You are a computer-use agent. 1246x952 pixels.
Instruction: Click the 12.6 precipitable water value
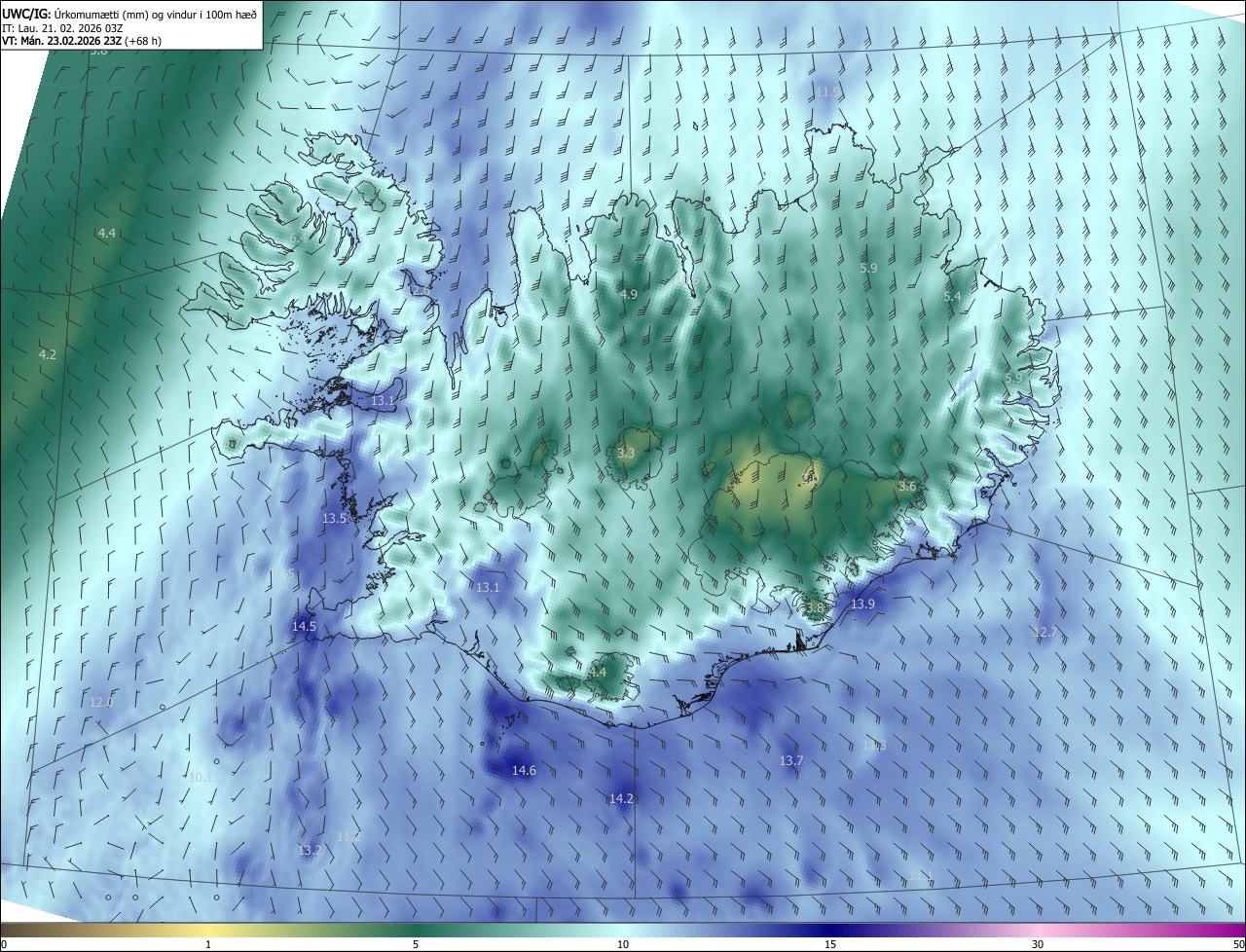pos(419,290)
